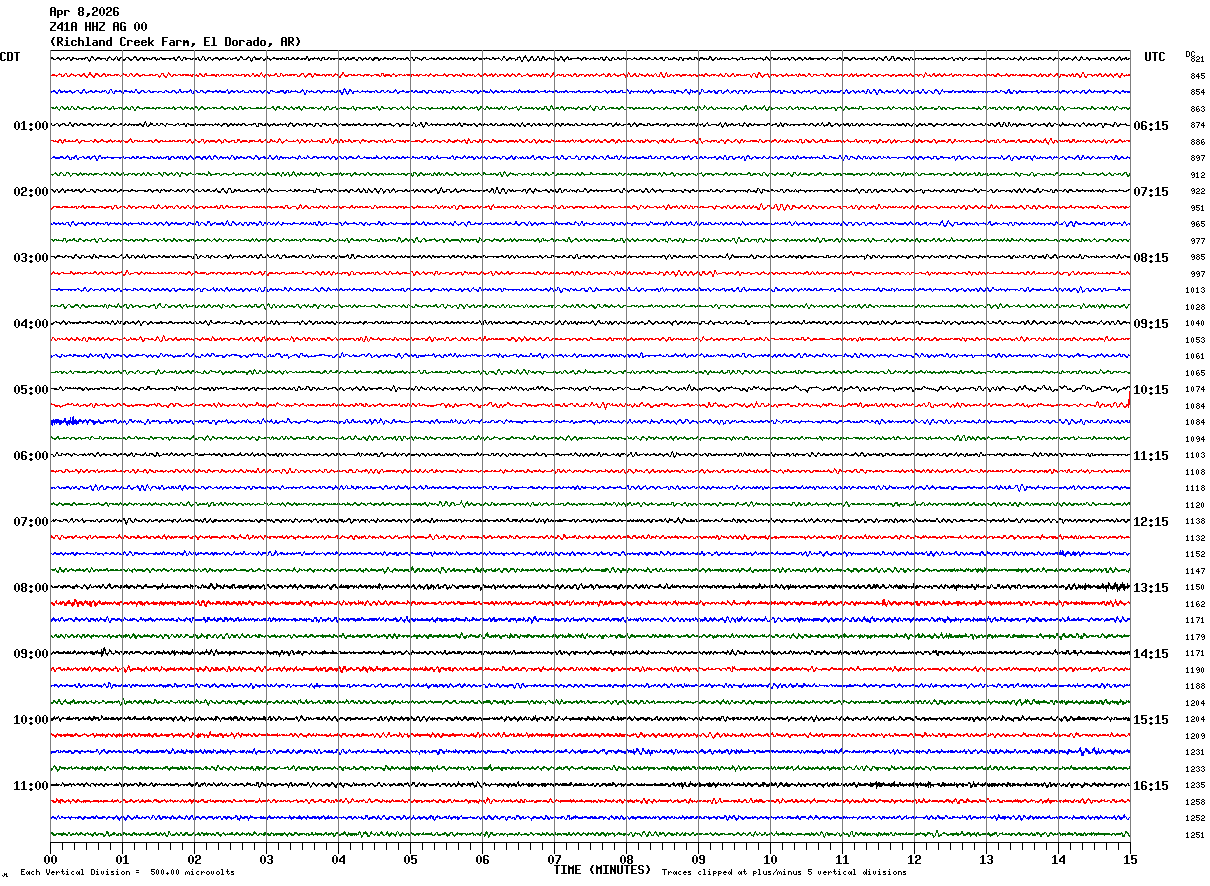
Task: Click the "16:15" UTC time label
Action: click(1150, 786)
